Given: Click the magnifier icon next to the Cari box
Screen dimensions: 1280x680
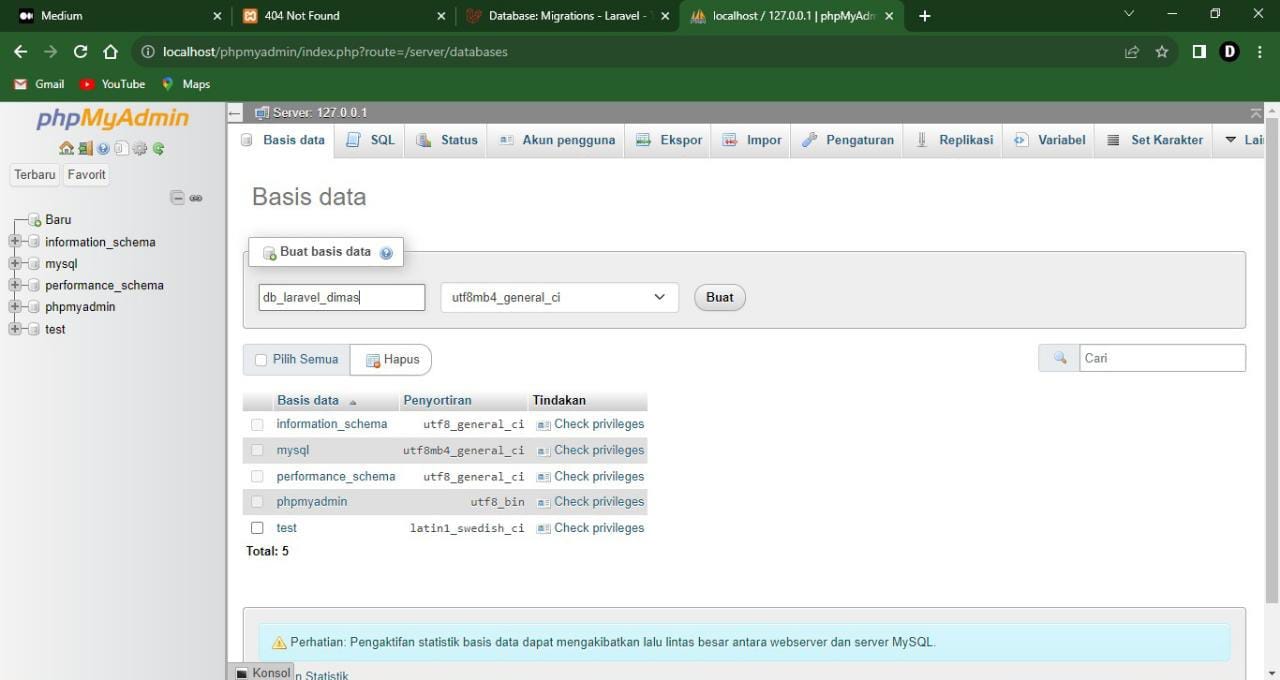Looking at the screenshot, I should point(1059,357).
